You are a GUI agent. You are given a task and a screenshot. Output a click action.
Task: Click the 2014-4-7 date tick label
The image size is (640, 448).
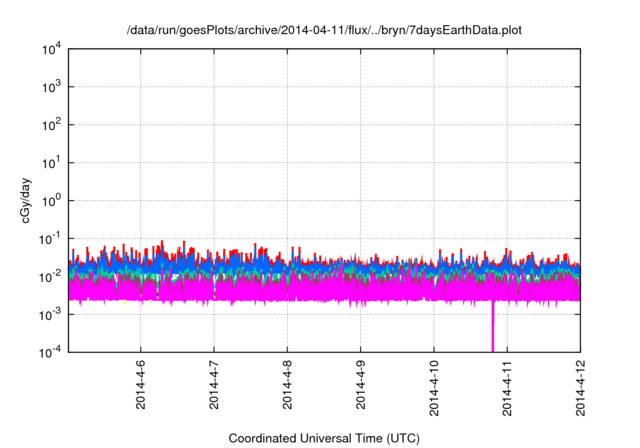pyautogui.click(x=214, y=384)
